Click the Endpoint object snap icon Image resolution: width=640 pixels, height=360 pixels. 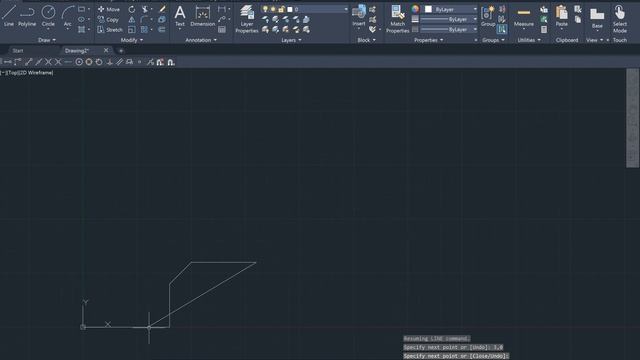point(29,62)
